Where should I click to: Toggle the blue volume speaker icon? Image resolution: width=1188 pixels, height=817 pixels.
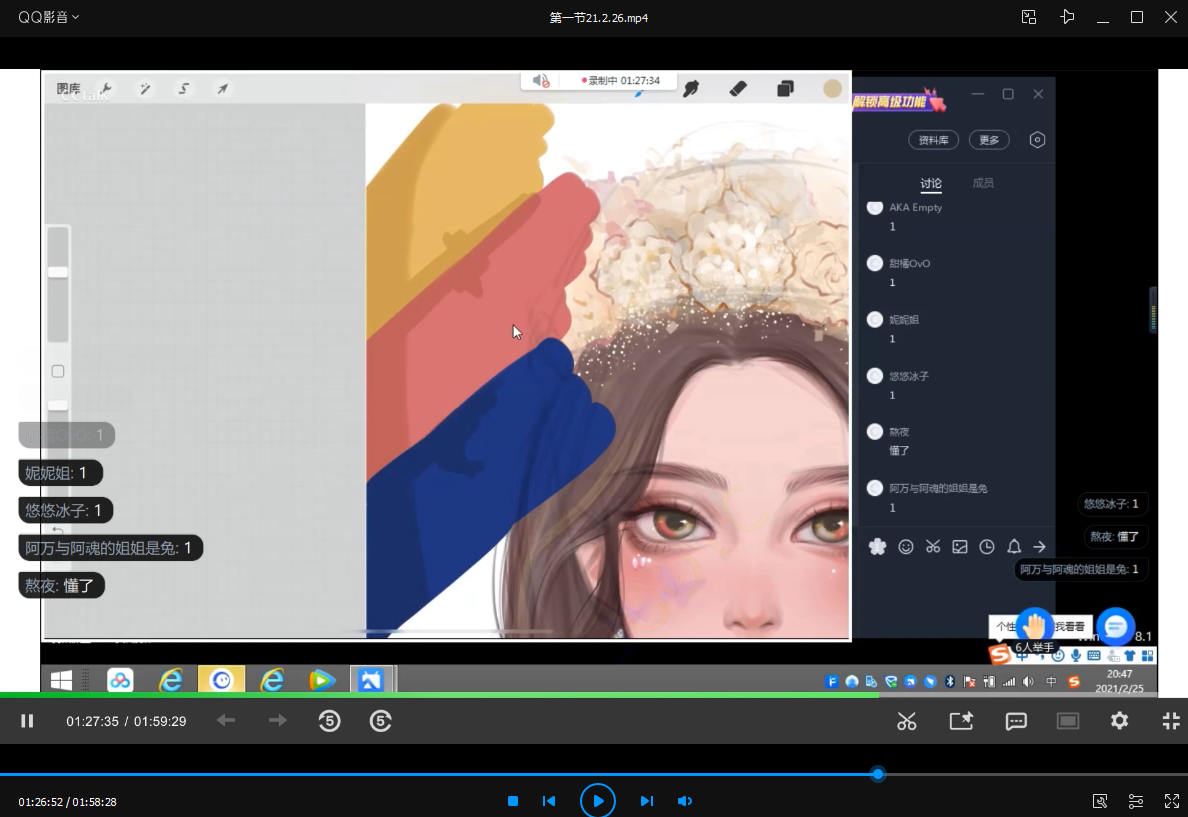pos(685,801)
